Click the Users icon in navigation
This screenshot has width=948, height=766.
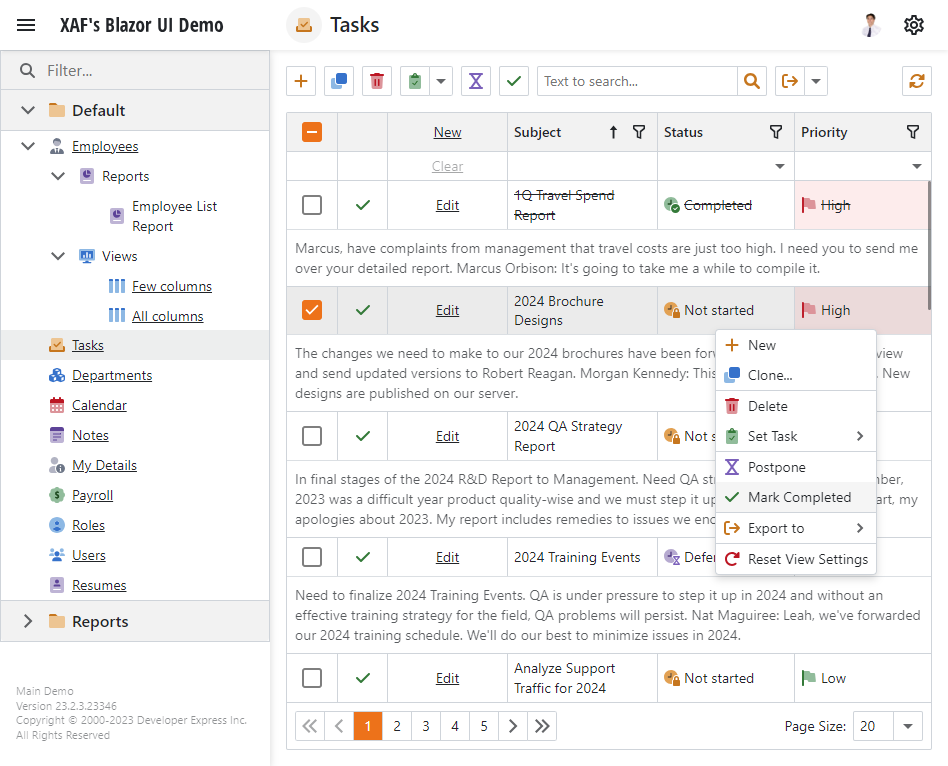pos(57,555)
